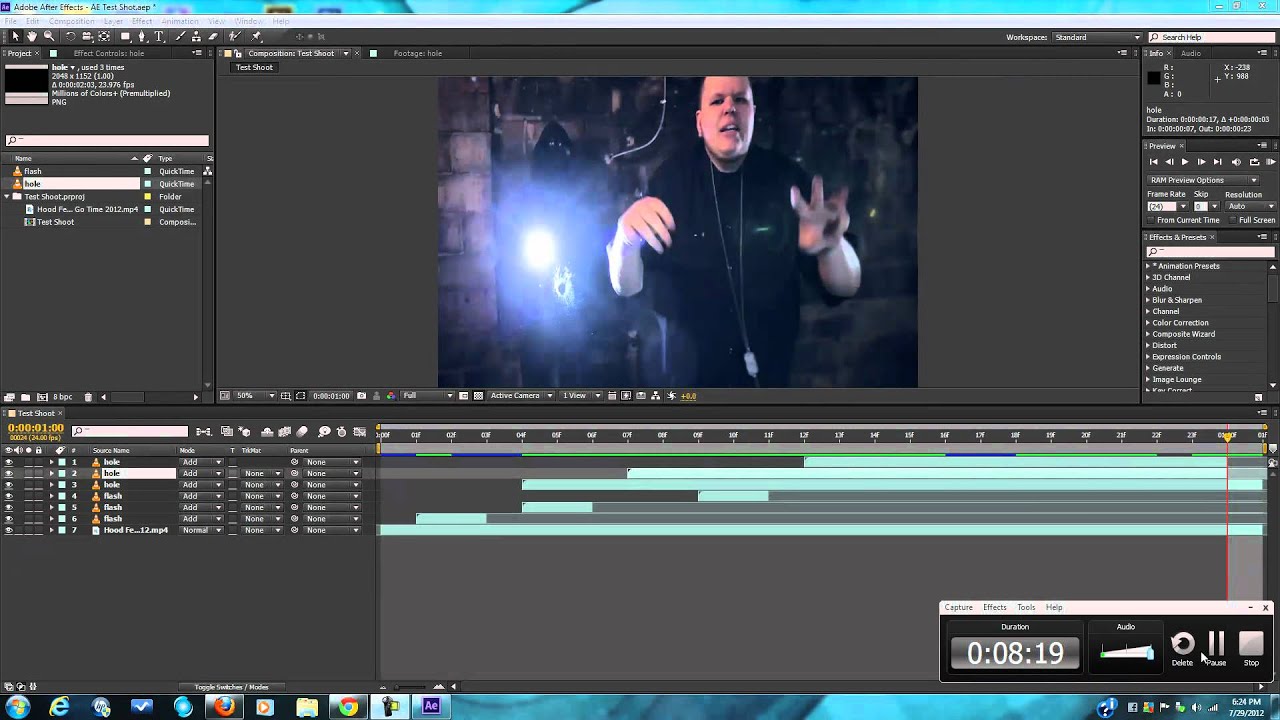
Task: Hide the Hood Fe...12.mp4 layer eye
Action: [9, 530]
